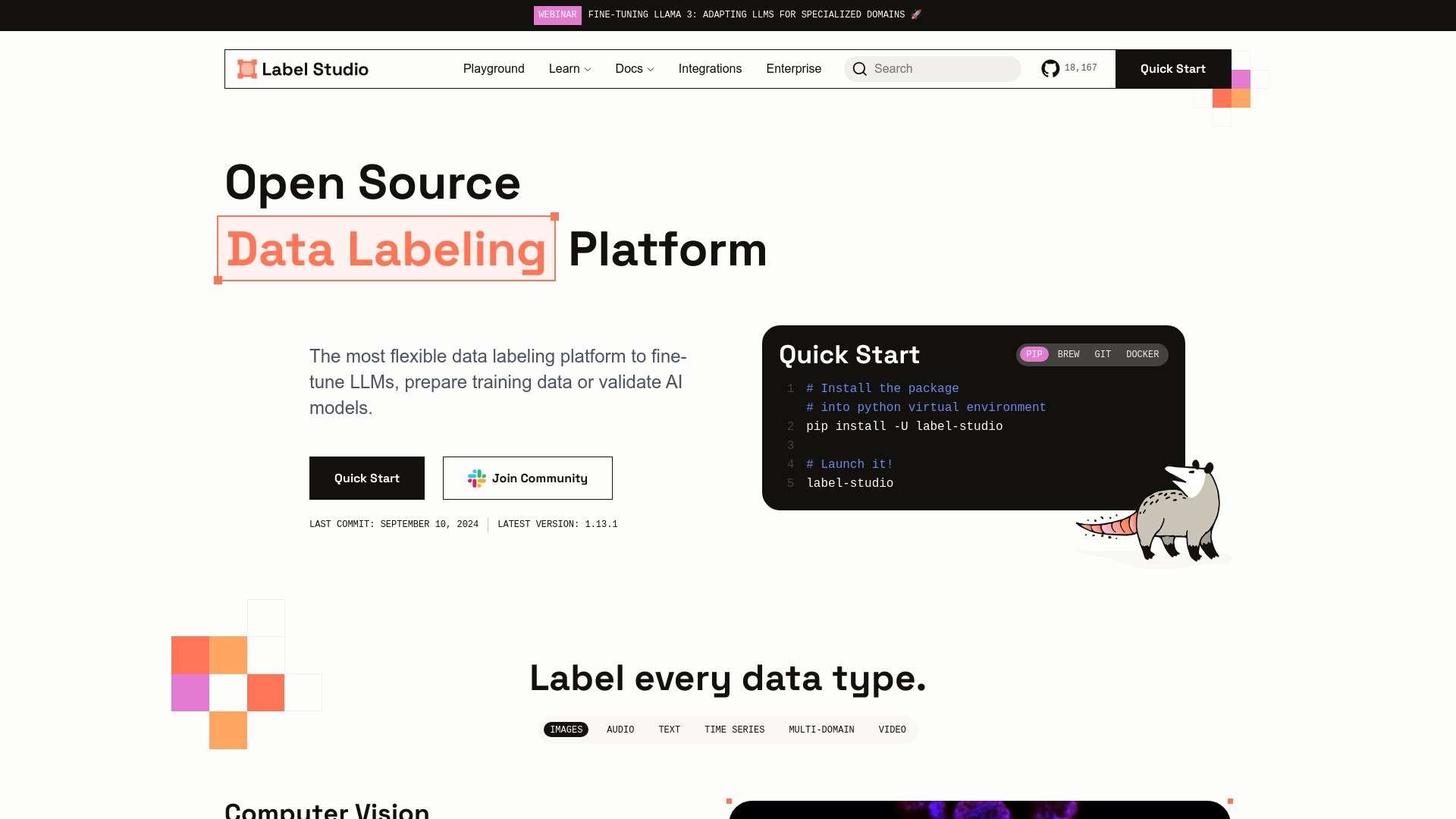Click the Label Studio wordmark
The width and height of the screenshot is (1456, 819).
pos(315,69)
